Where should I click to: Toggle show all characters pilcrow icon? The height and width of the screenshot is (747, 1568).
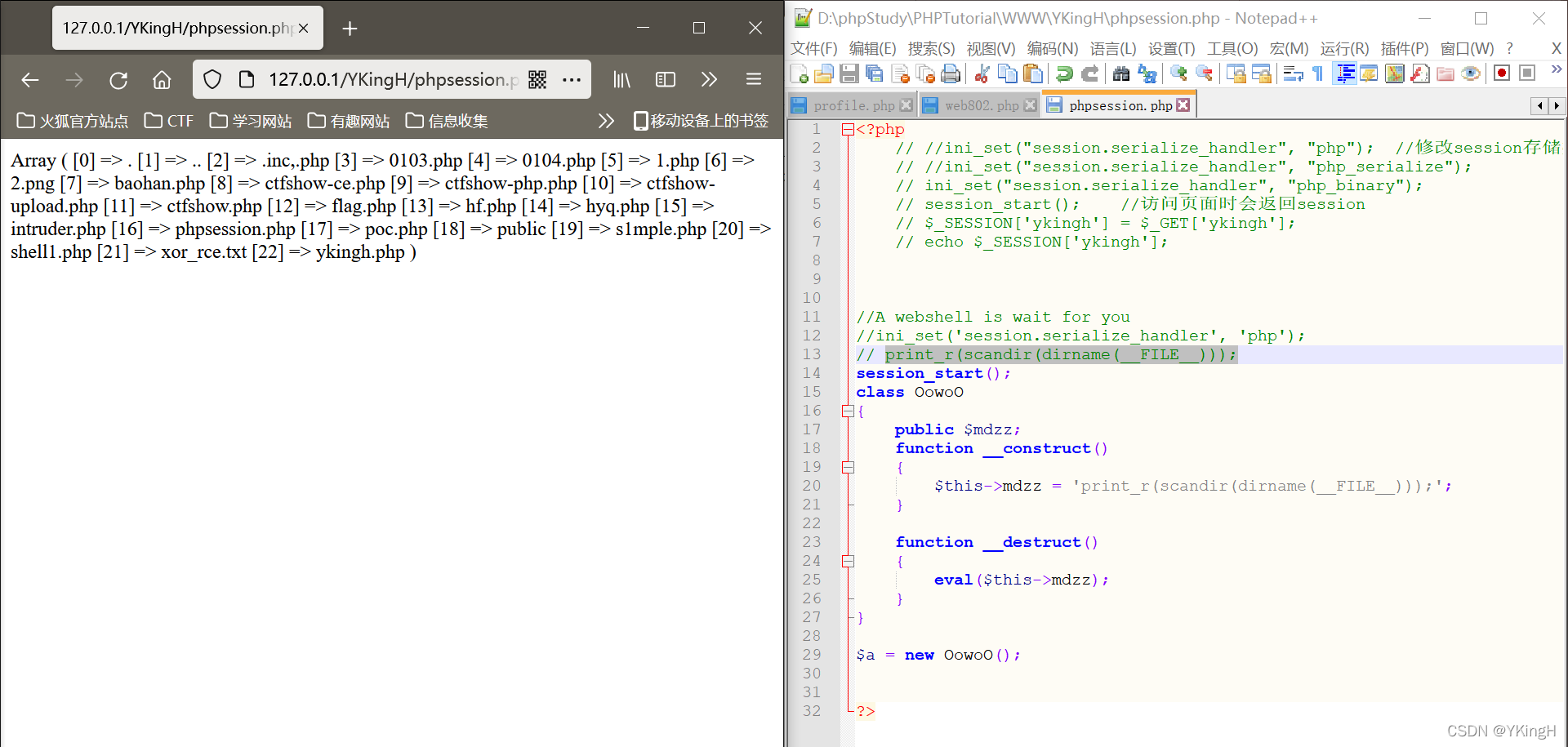click(x=1317, y=74)
